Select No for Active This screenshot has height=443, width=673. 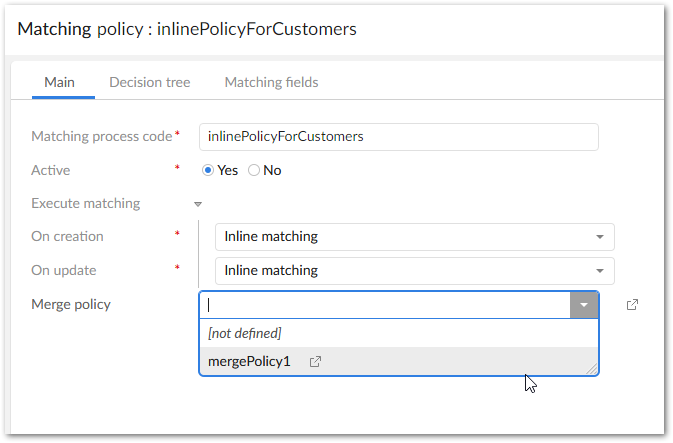(254, 170)
